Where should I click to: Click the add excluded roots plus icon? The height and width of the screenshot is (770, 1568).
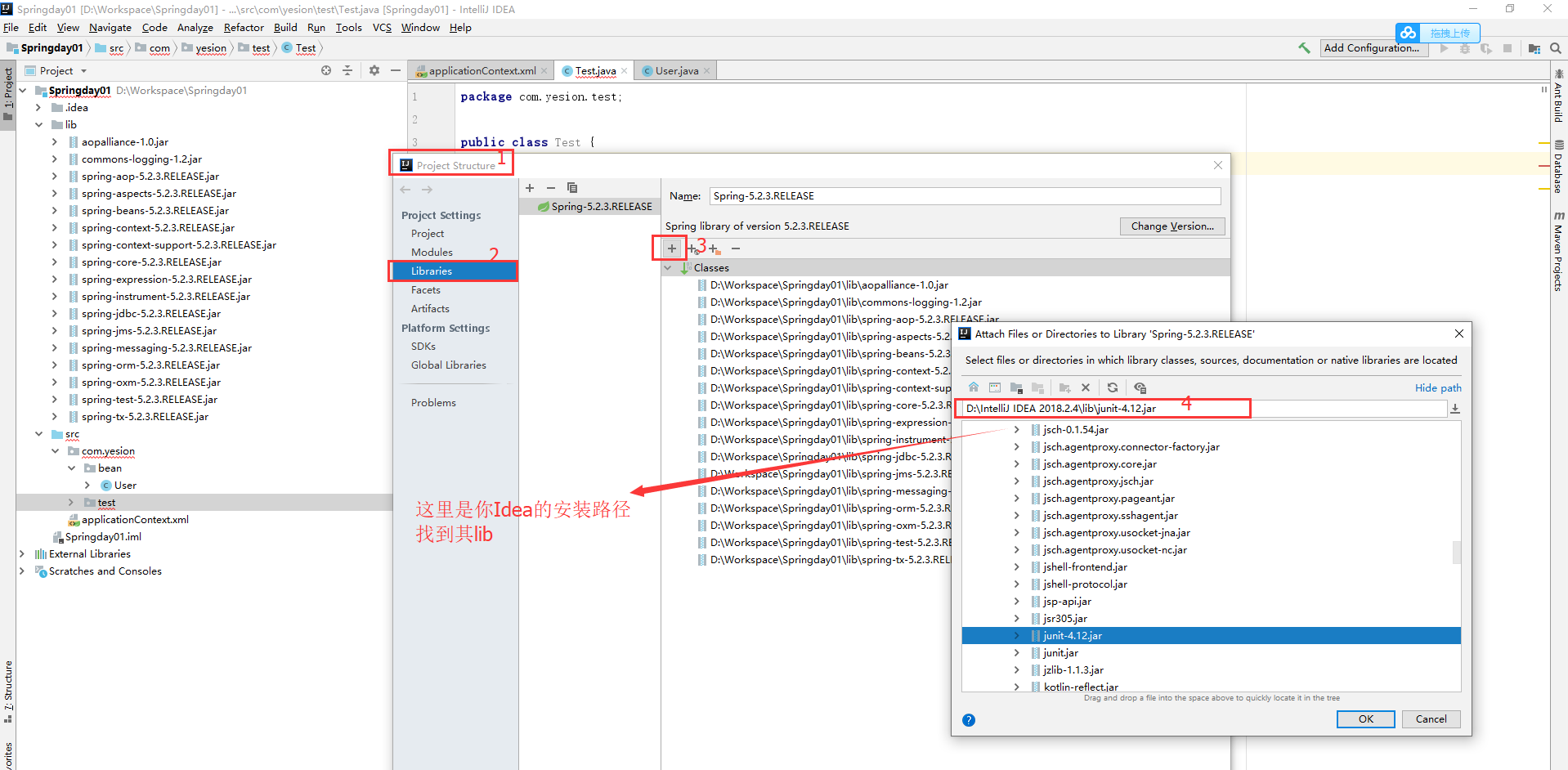[715, 248]
